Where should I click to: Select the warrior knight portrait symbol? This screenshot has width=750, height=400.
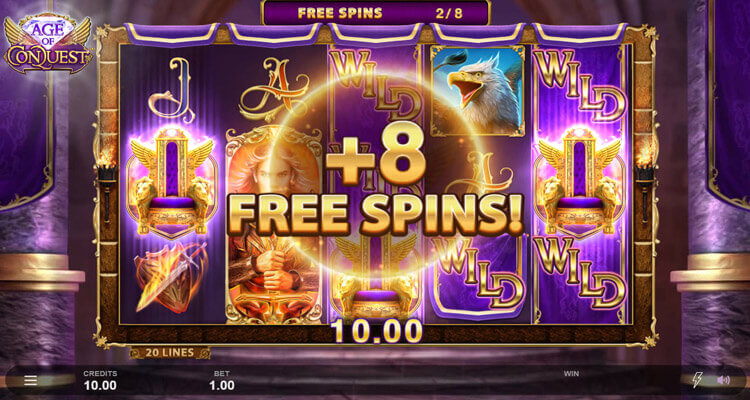(x=274, y=225)
